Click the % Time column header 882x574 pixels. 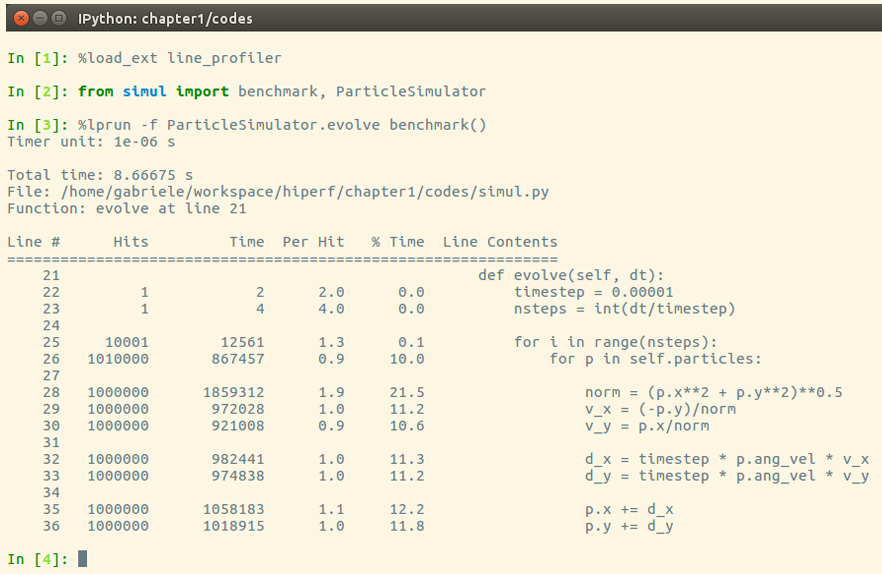[x=398, y=242]
